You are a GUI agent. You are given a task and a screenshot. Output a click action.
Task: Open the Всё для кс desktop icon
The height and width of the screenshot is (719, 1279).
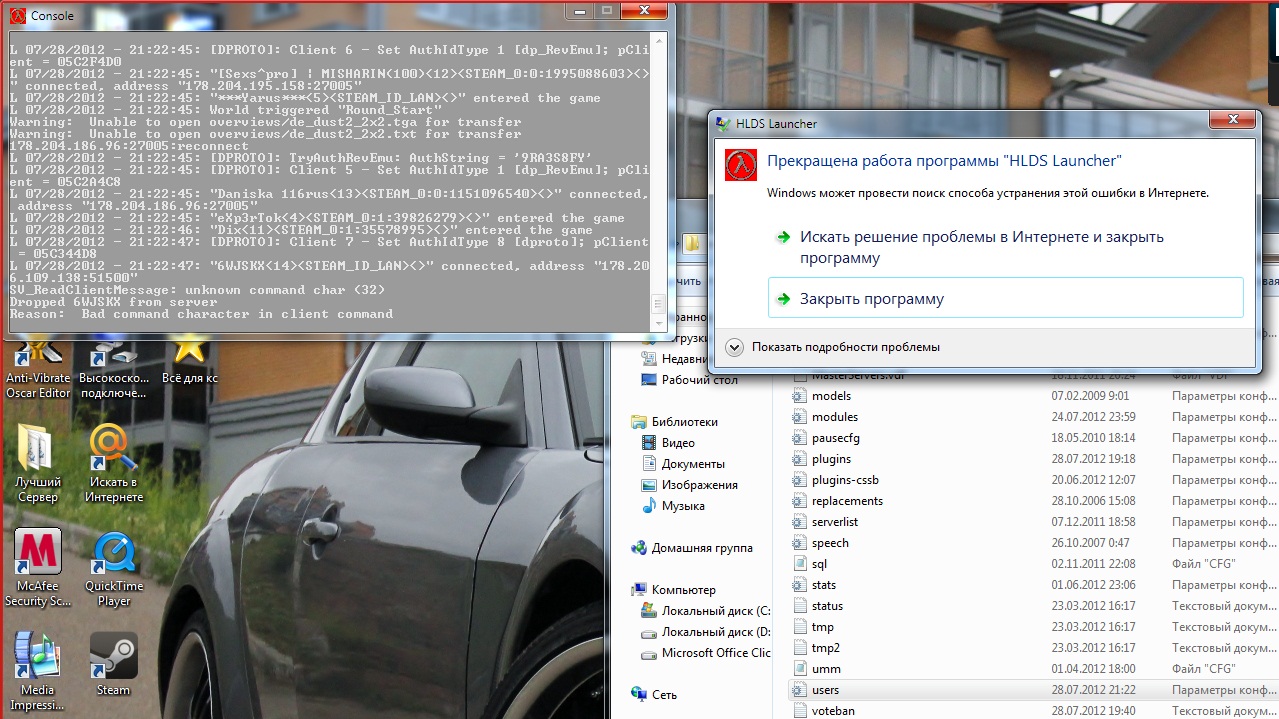coord(189,363)
